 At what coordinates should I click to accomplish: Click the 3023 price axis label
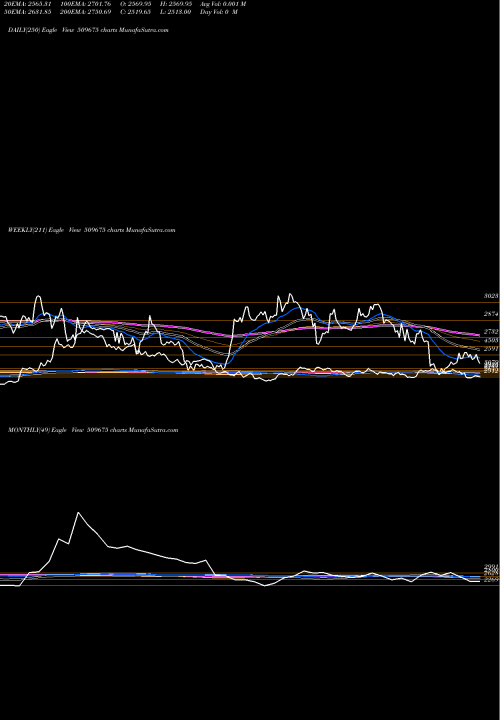(491, 296)
